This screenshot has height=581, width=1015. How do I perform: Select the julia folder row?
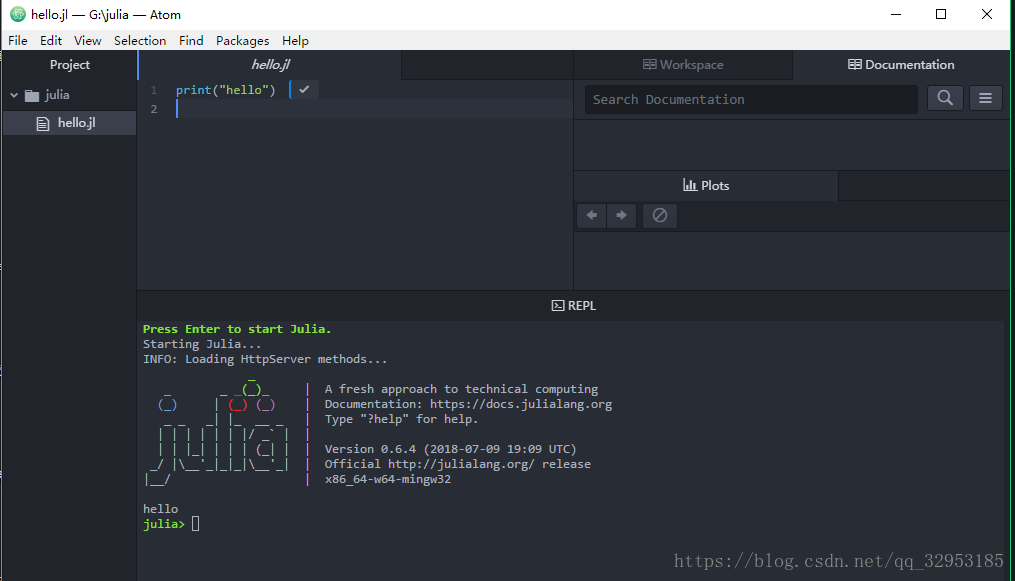(69, 95)
